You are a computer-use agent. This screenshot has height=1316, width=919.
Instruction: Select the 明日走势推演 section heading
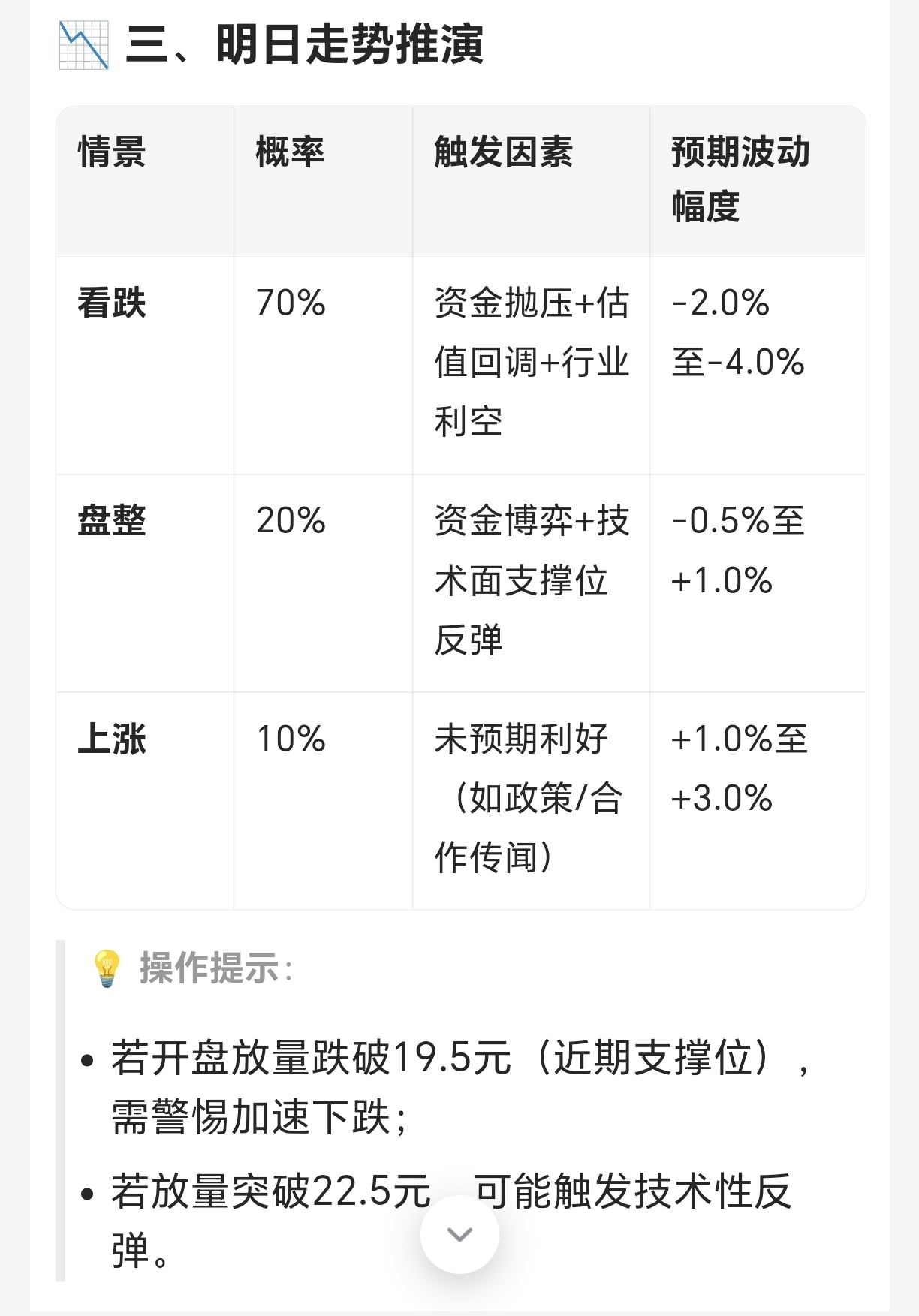point(305,44)
